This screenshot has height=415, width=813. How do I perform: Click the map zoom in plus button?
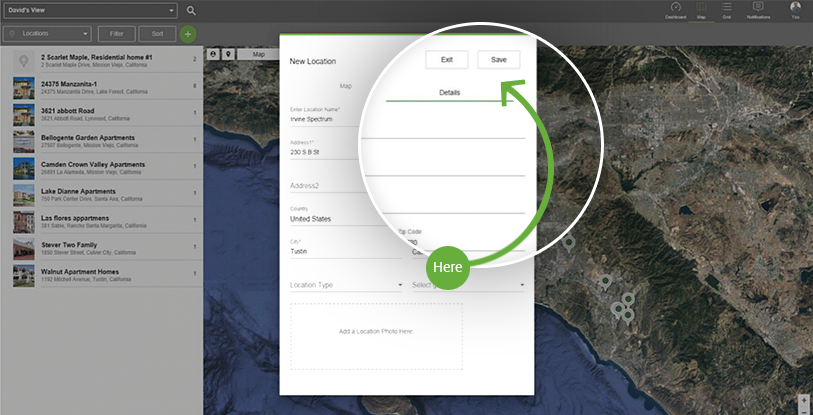(804, 400)
